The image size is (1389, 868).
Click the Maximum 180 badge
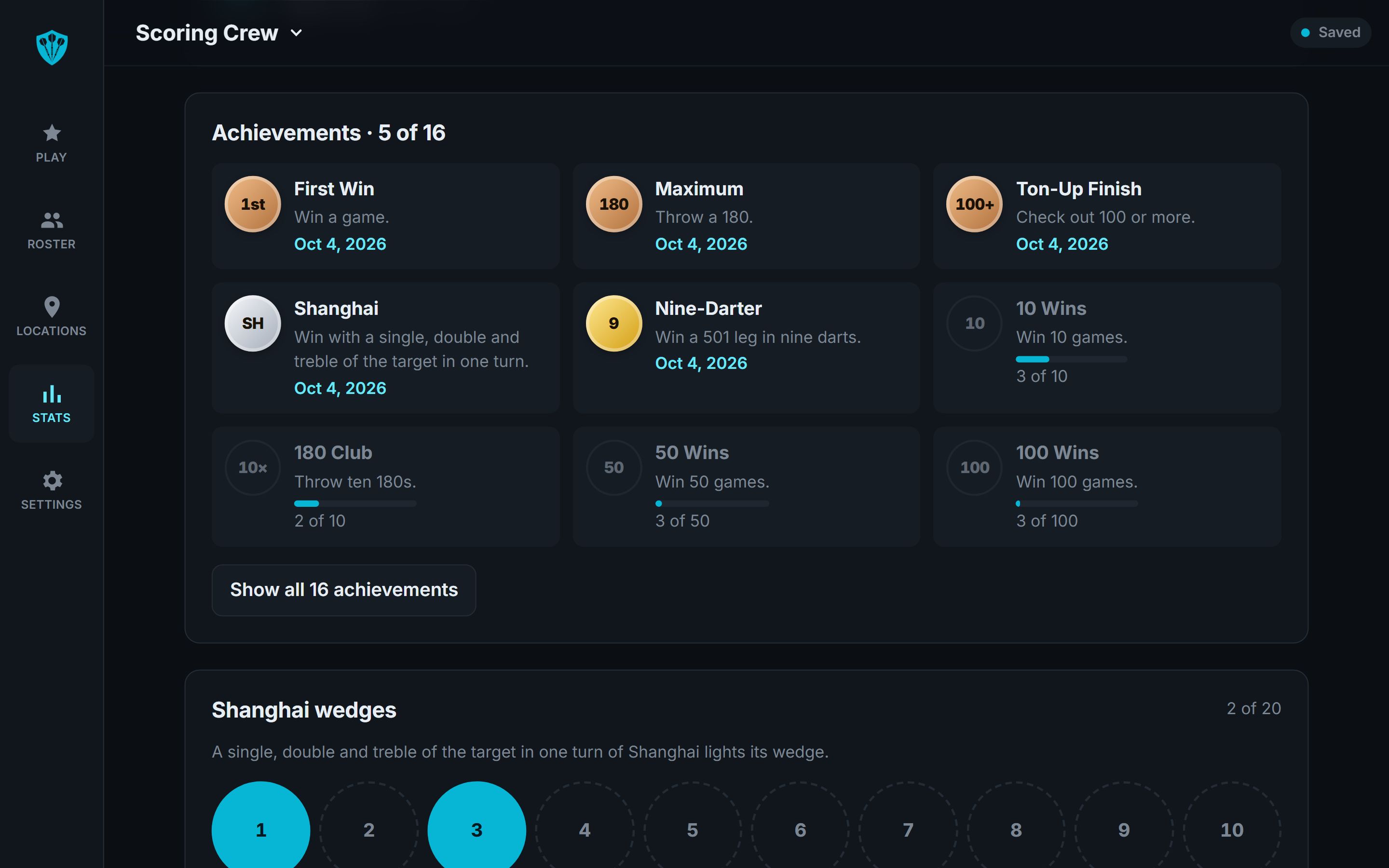tap(613, 204)
